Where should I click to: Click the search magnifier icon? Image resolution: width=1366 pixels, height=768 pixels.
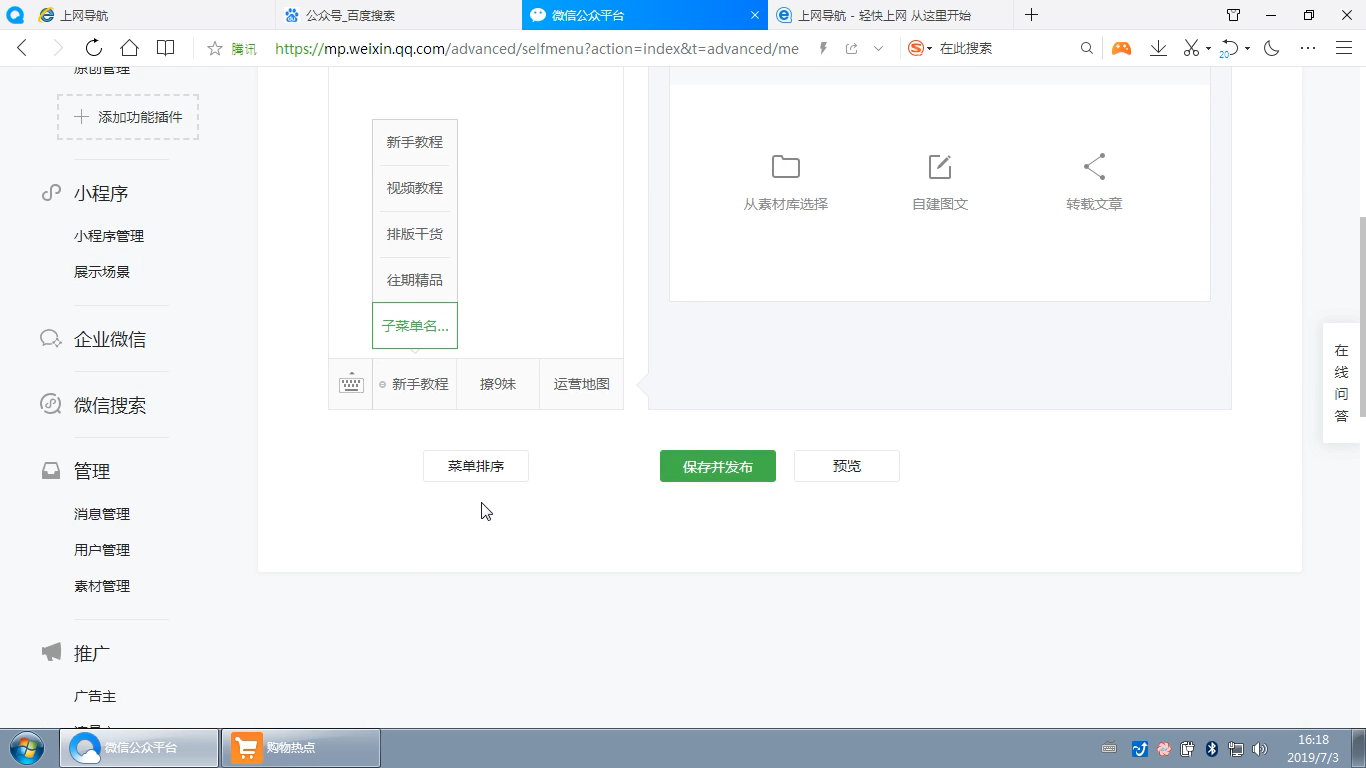coord(1087,48)
